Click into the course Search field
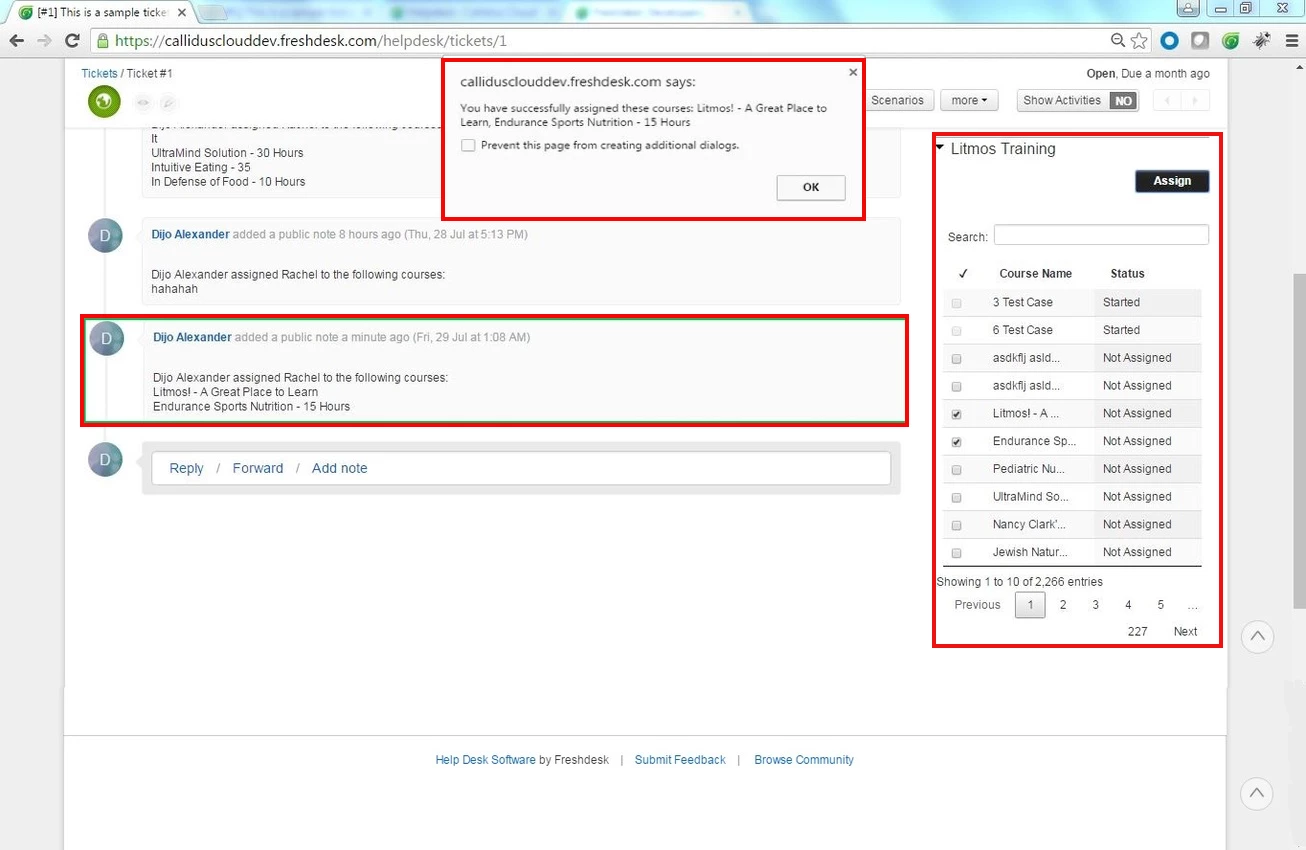The height and width of the screenshot is (850, 1306). [x=1101, y=235]
